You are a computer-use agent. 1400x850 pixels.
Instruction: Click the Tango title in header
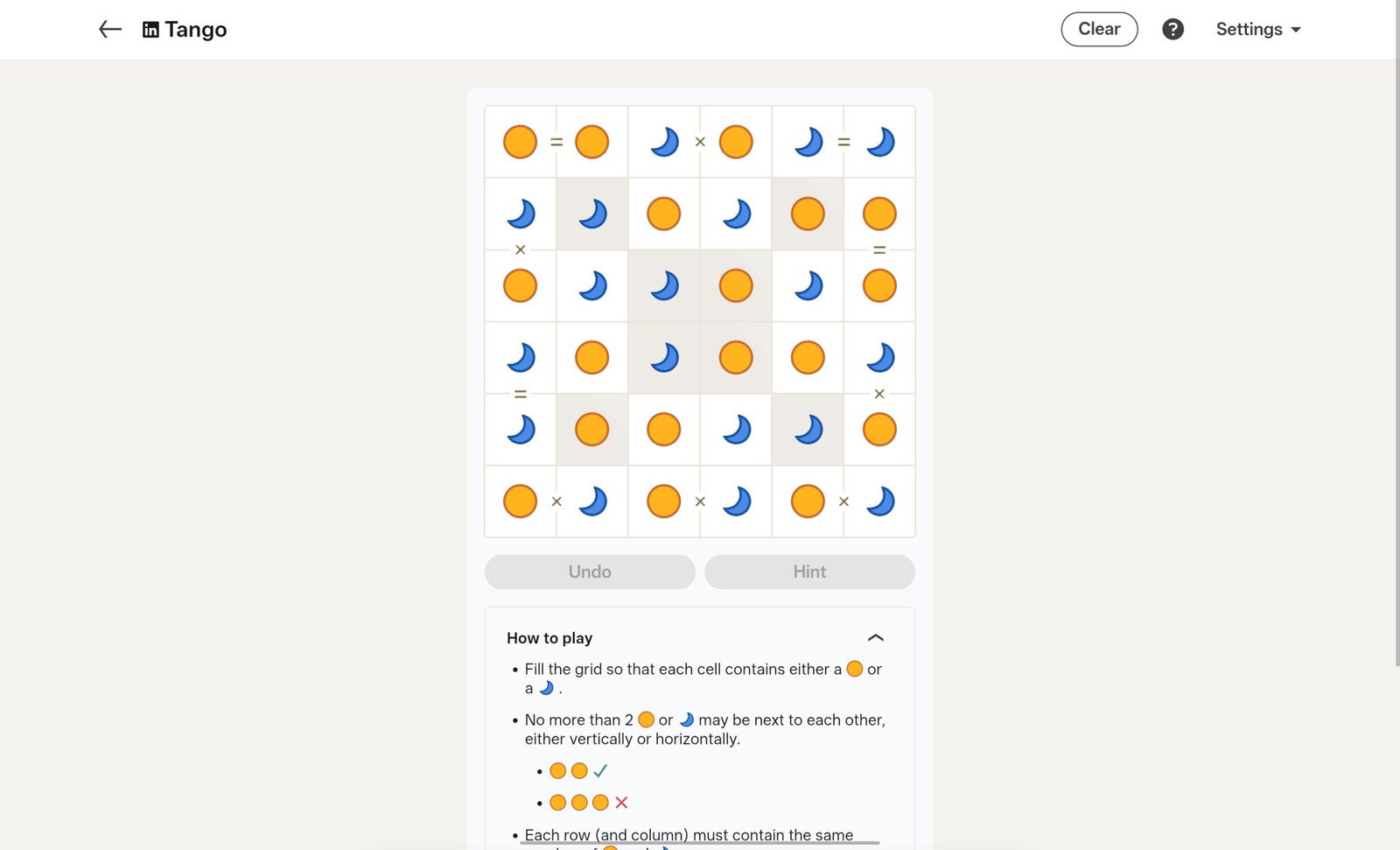point(196,30)
